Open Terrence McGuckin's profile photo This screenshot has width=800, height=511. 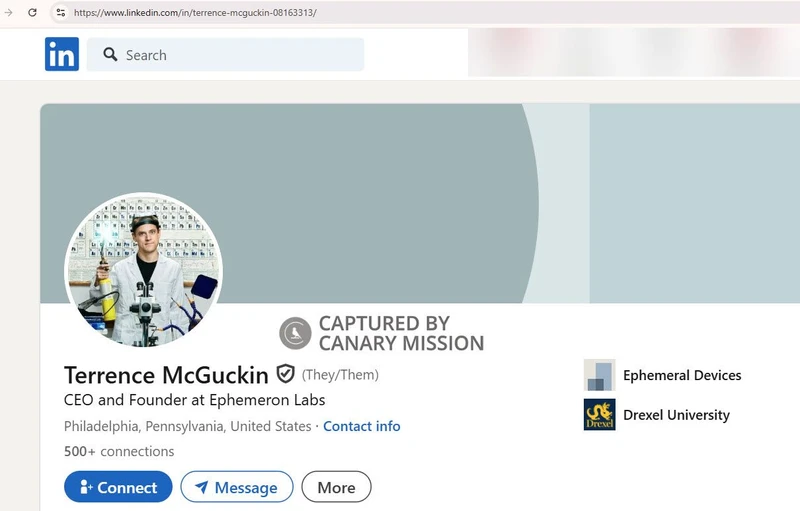[x=144, y=270]
